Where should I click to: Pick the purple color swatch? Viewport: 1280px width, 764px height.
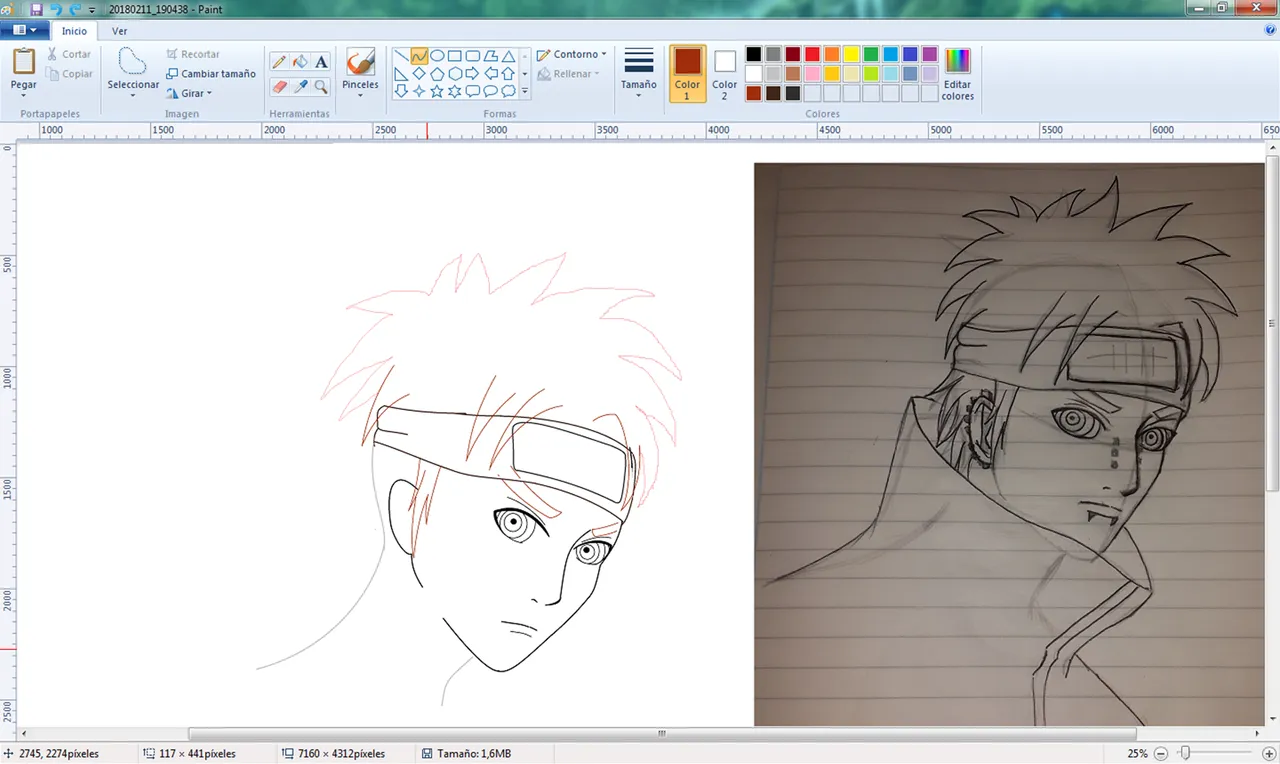pos(929,54)
